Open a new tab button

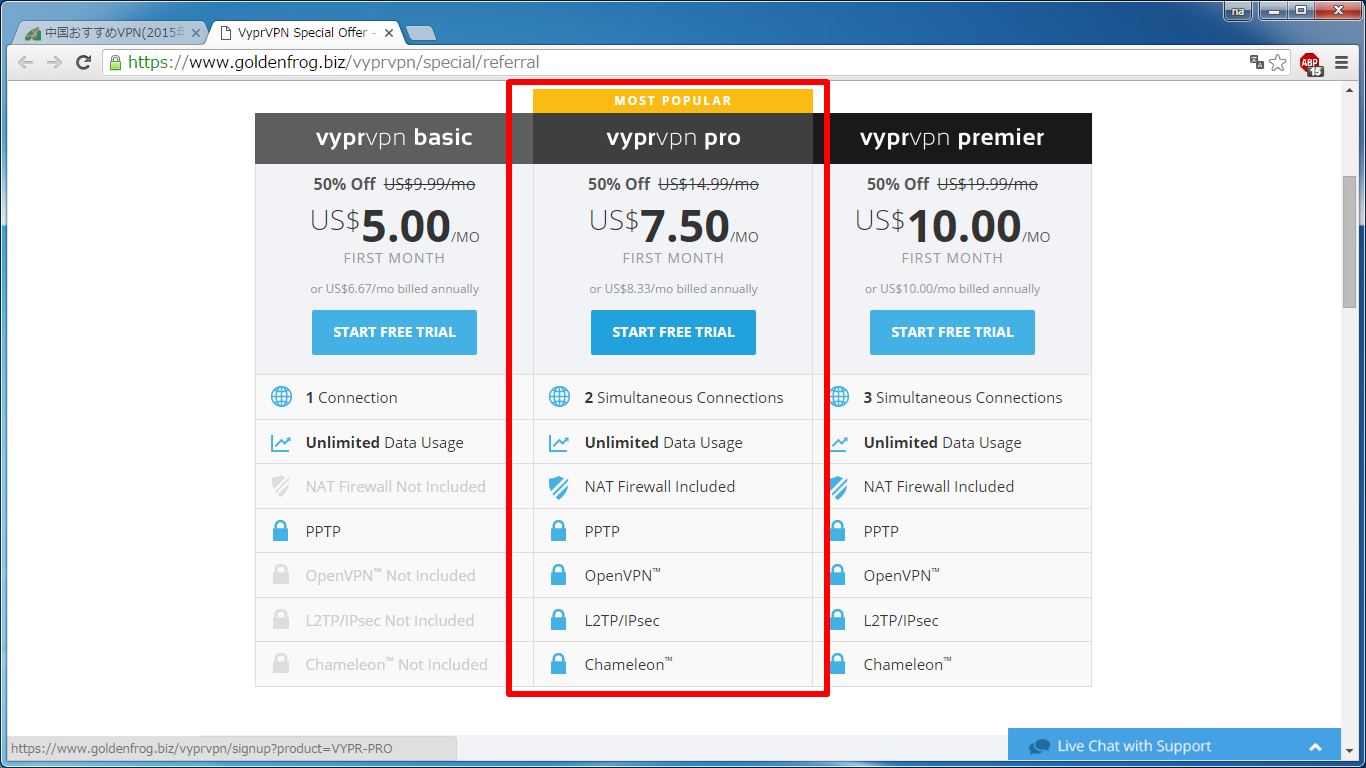pos(420,34)
